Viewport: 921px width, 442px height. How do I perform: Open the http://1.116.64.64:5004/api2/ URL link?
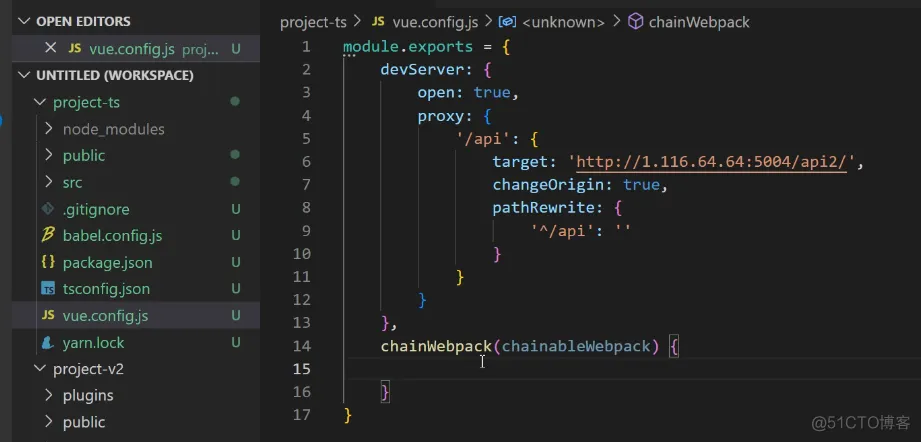tap(711, 163)
